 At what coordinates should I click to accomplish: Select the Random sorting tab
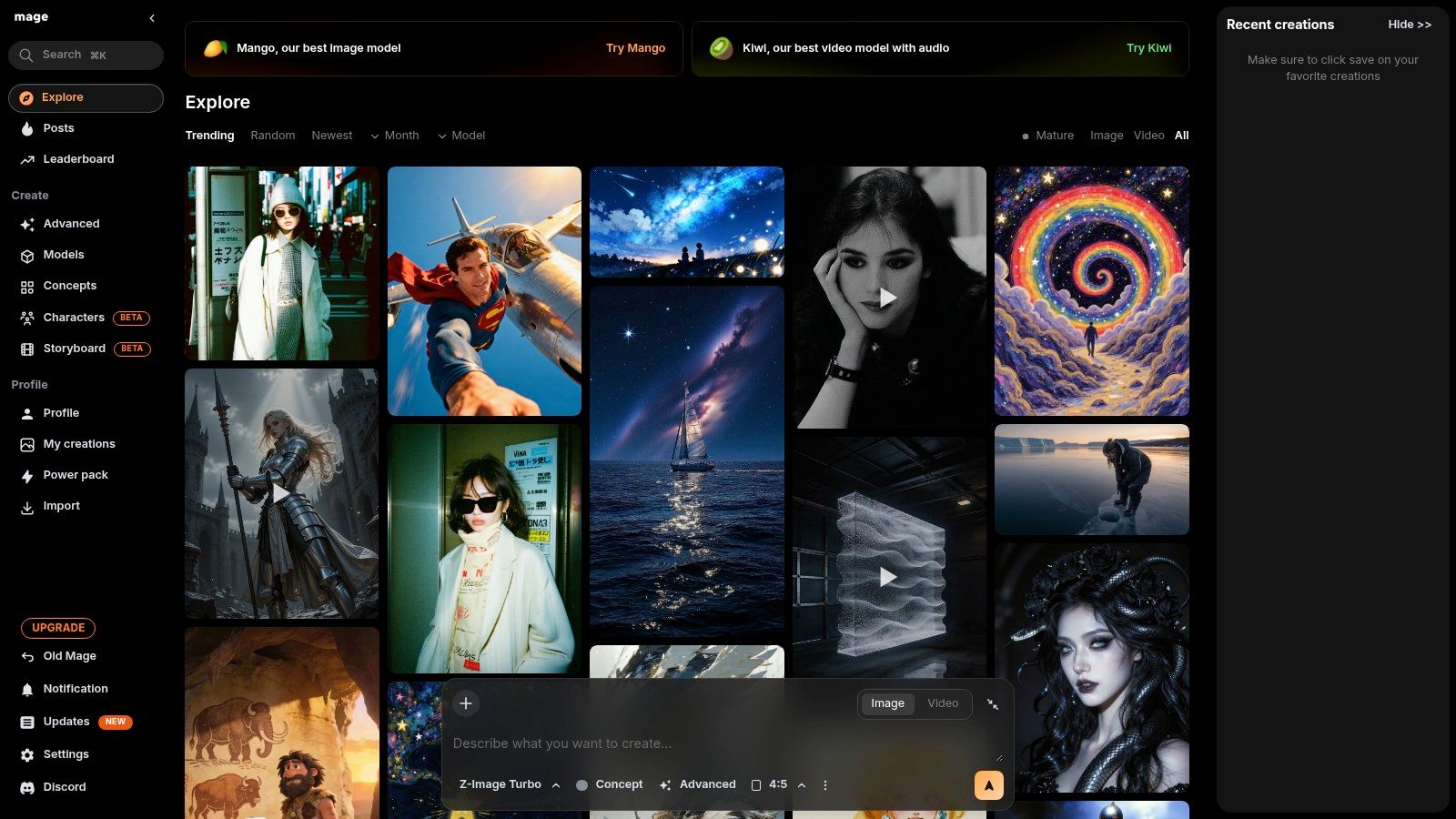pyautogui.click(x=272, y=135)
